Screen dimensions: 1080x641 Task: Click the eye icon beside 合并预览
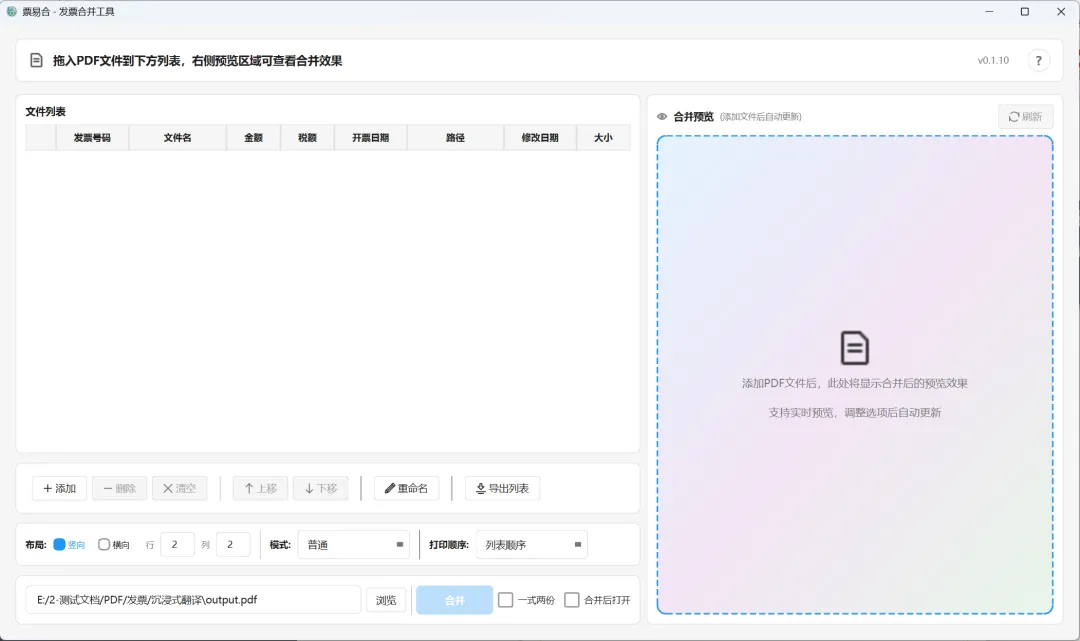pos(662,116)
